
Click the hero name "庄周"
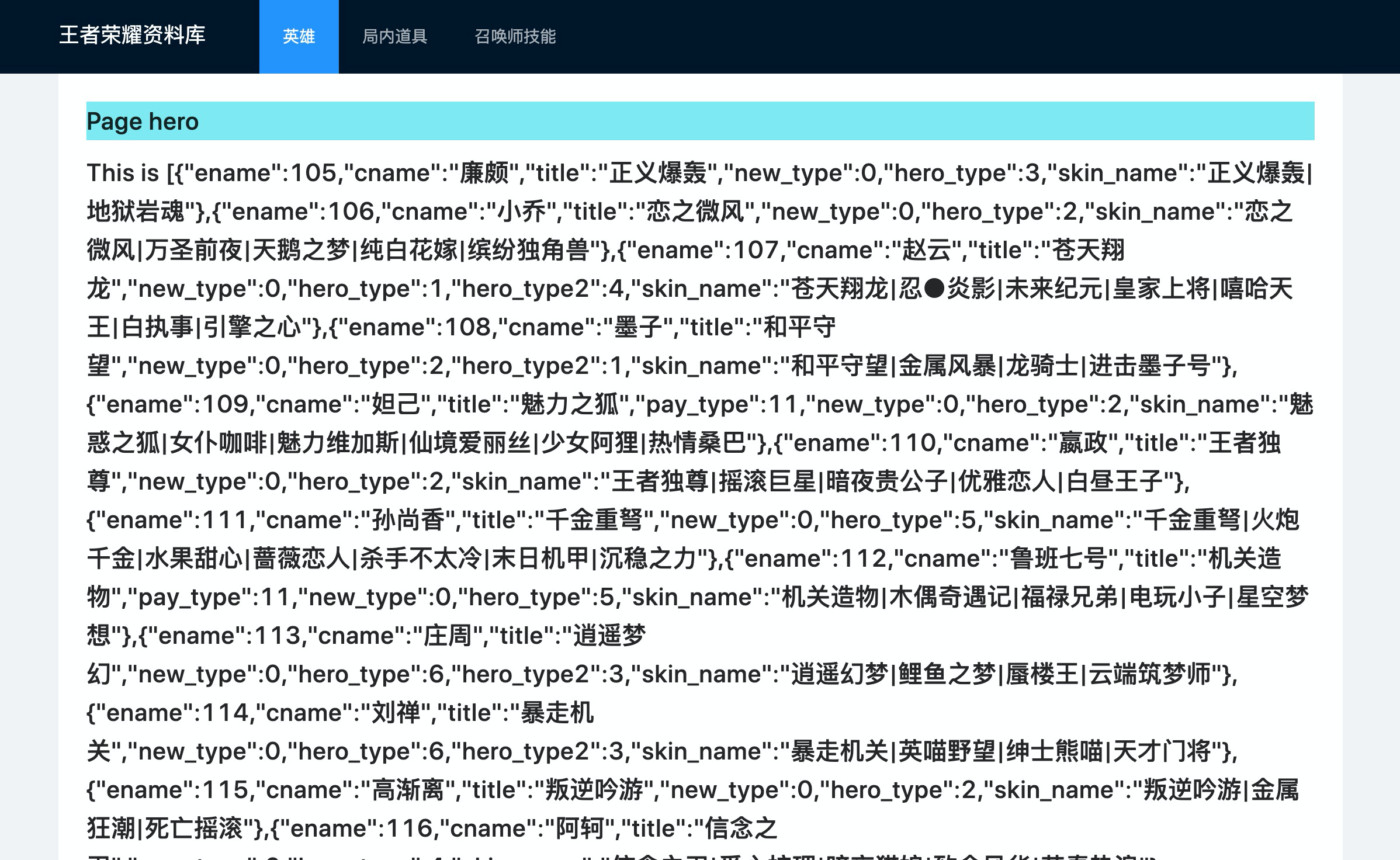[x=448, y=636]
